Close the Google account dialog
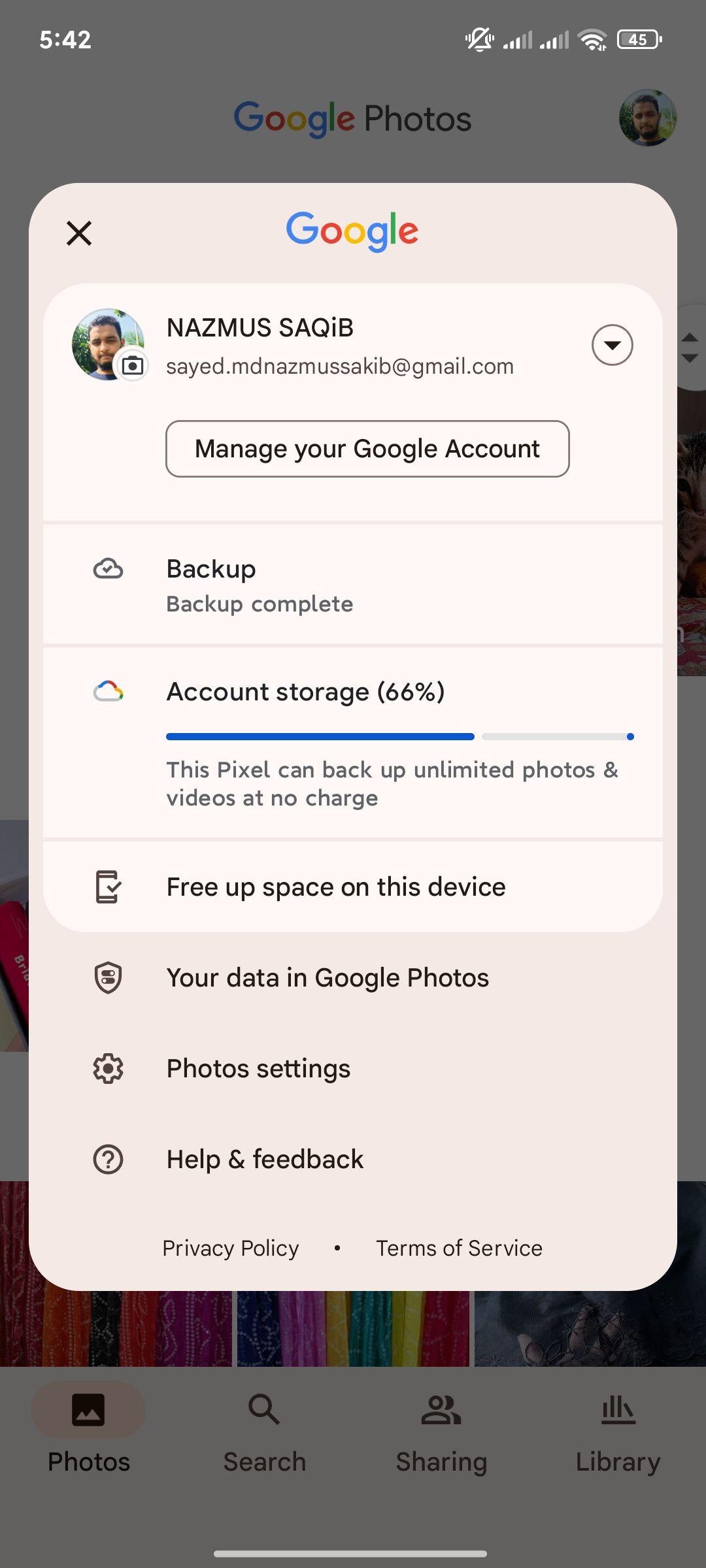Screen dimensions: 706x1568 pos(79,233)
